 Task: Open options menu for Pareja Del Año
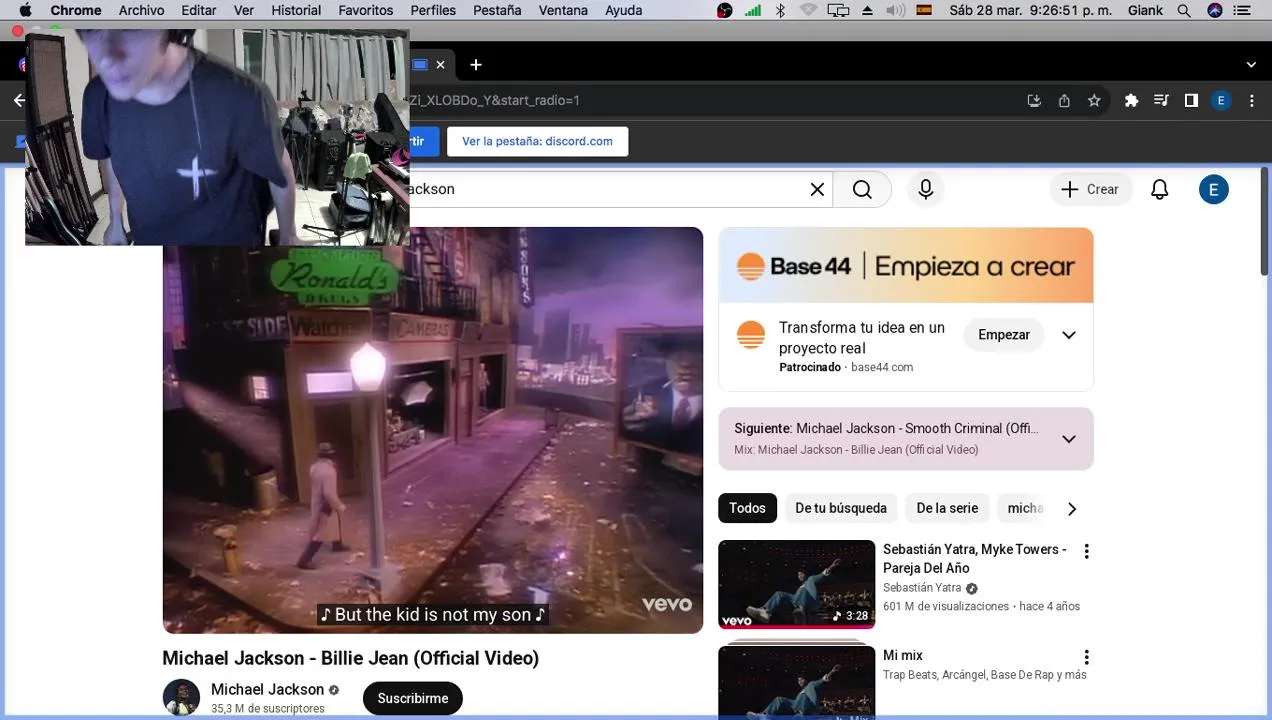1086,551
